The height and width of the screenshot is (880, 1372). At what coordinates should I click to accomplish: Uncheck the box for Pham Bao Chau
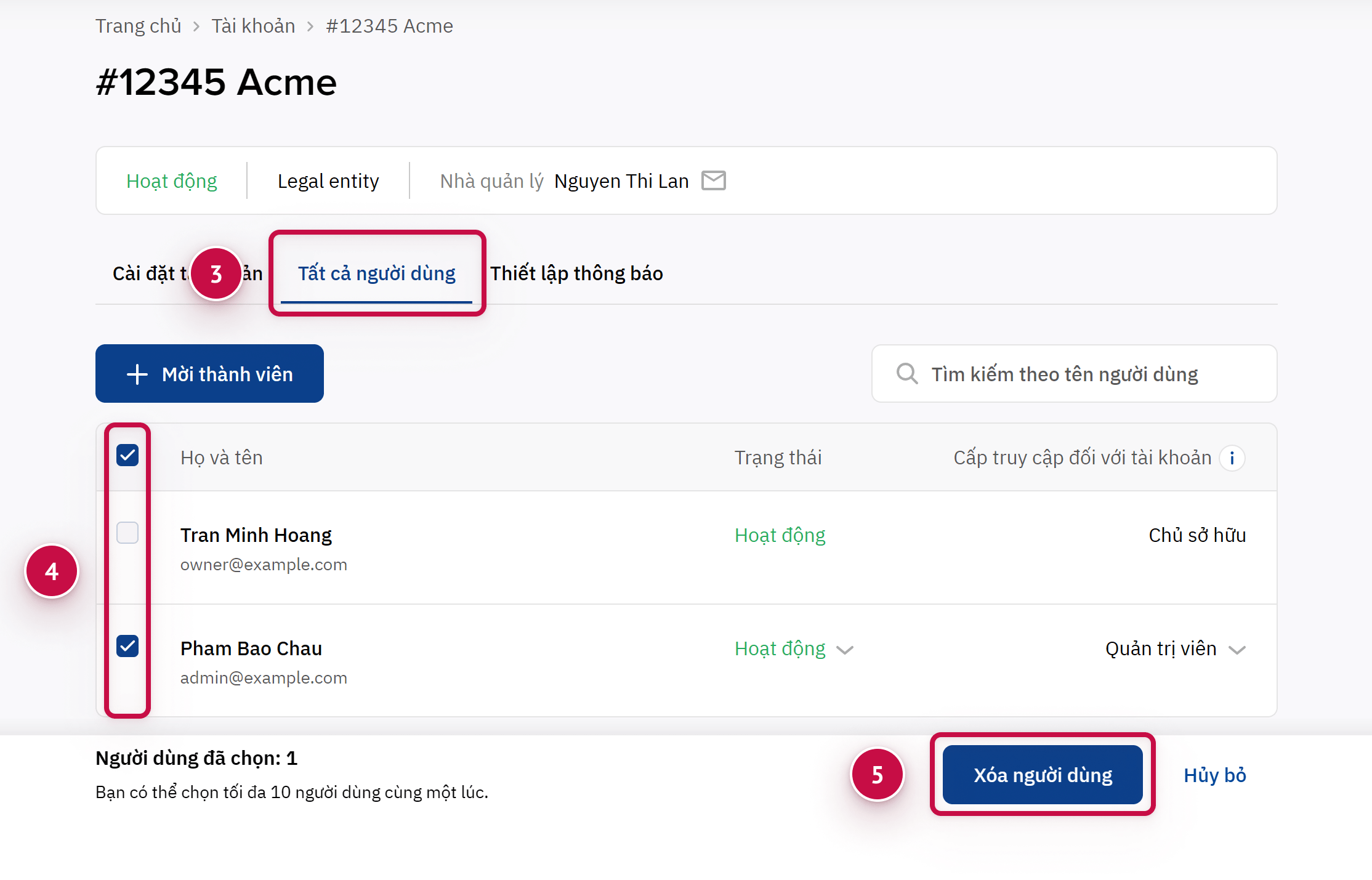point(127,646)
